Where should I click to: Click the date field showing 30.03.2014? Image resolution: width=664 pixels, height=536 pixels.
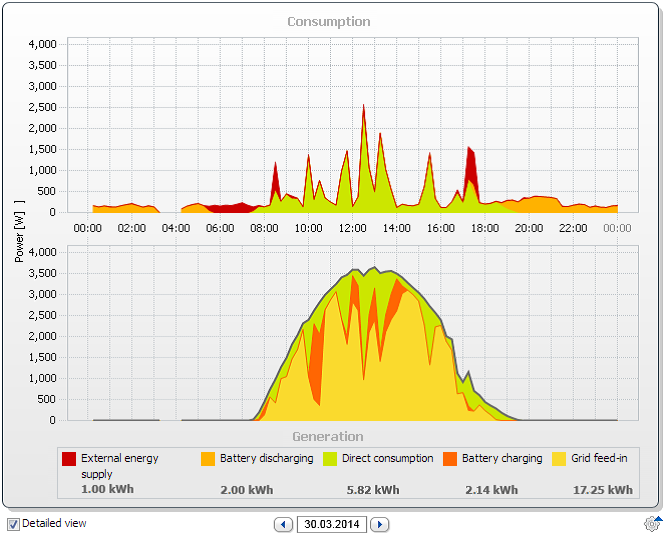coord(331,524)
